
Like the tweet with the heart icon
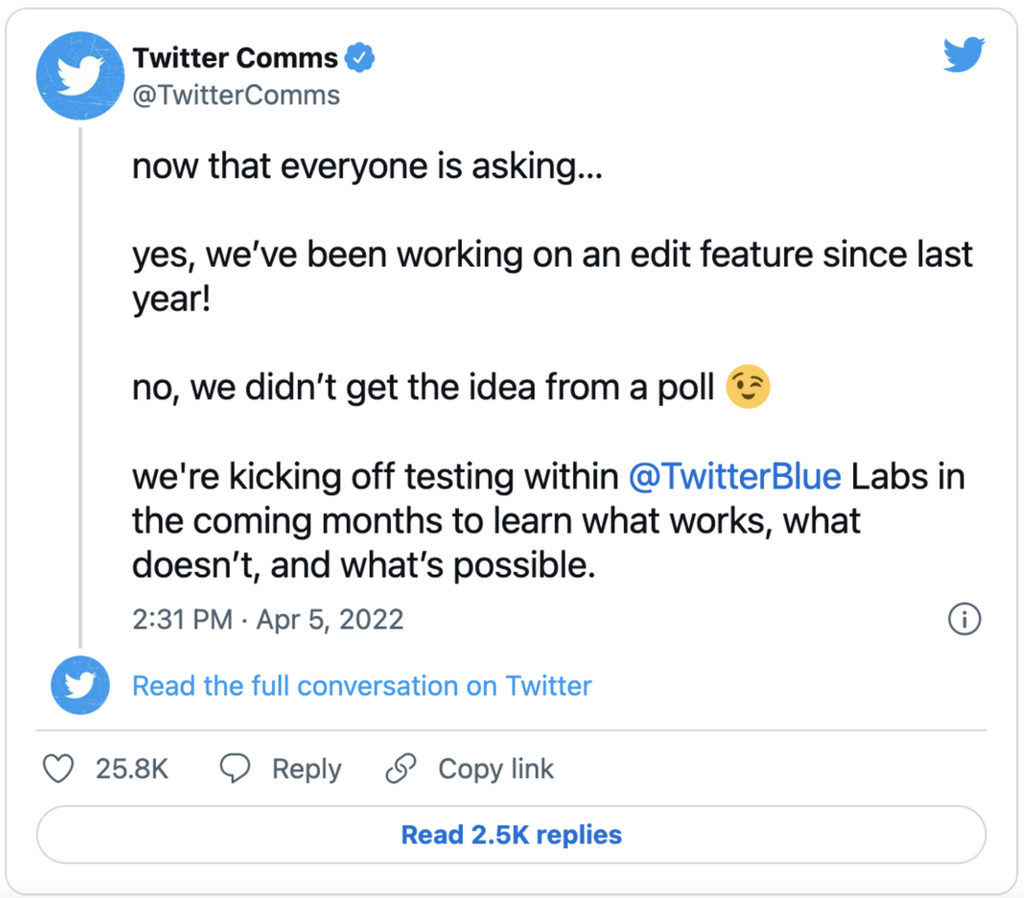(60, 769)
